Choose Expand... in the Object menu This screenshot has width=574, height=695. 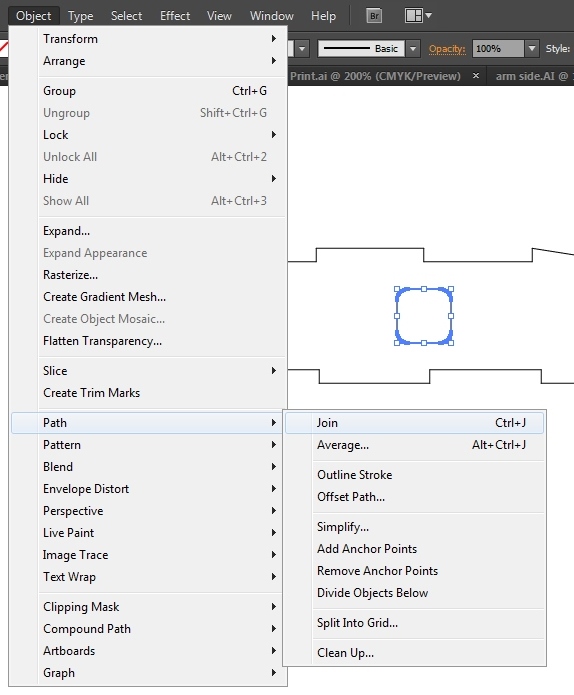click(x=148, y=231)
